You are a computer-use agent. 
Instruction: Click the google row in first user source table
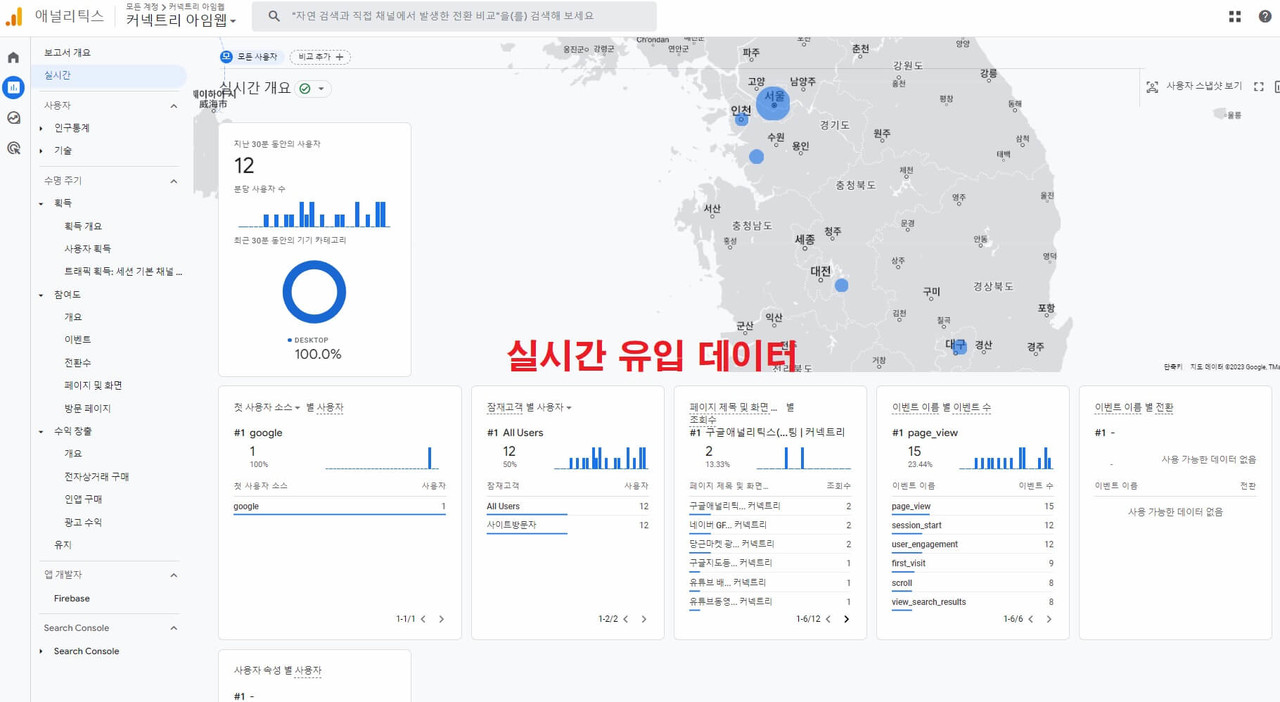pos(339,507)
